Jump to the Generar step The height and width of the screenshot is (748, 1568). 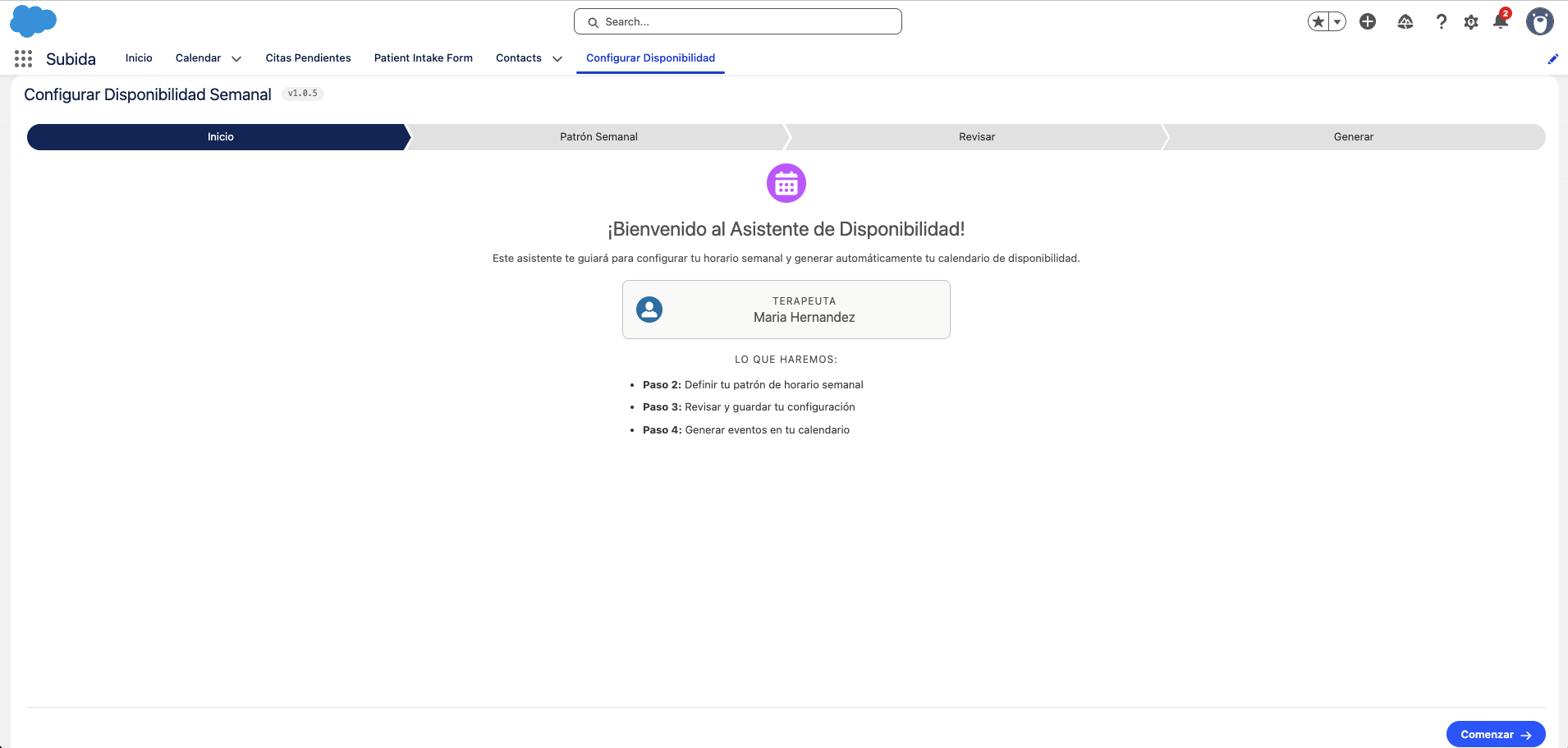coord(1354,137)
